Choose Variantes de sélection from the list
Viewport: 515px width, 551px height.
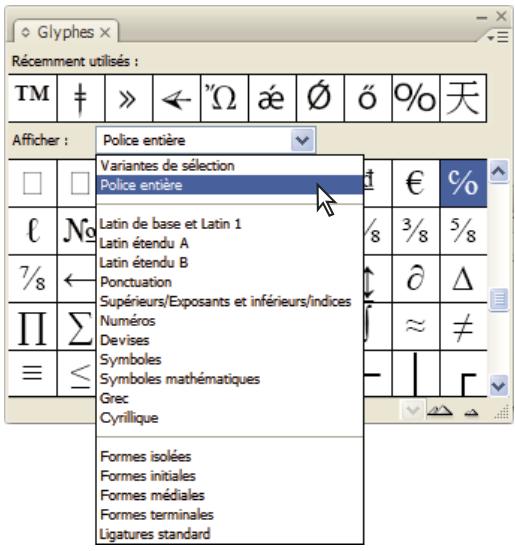pos(230,166)
